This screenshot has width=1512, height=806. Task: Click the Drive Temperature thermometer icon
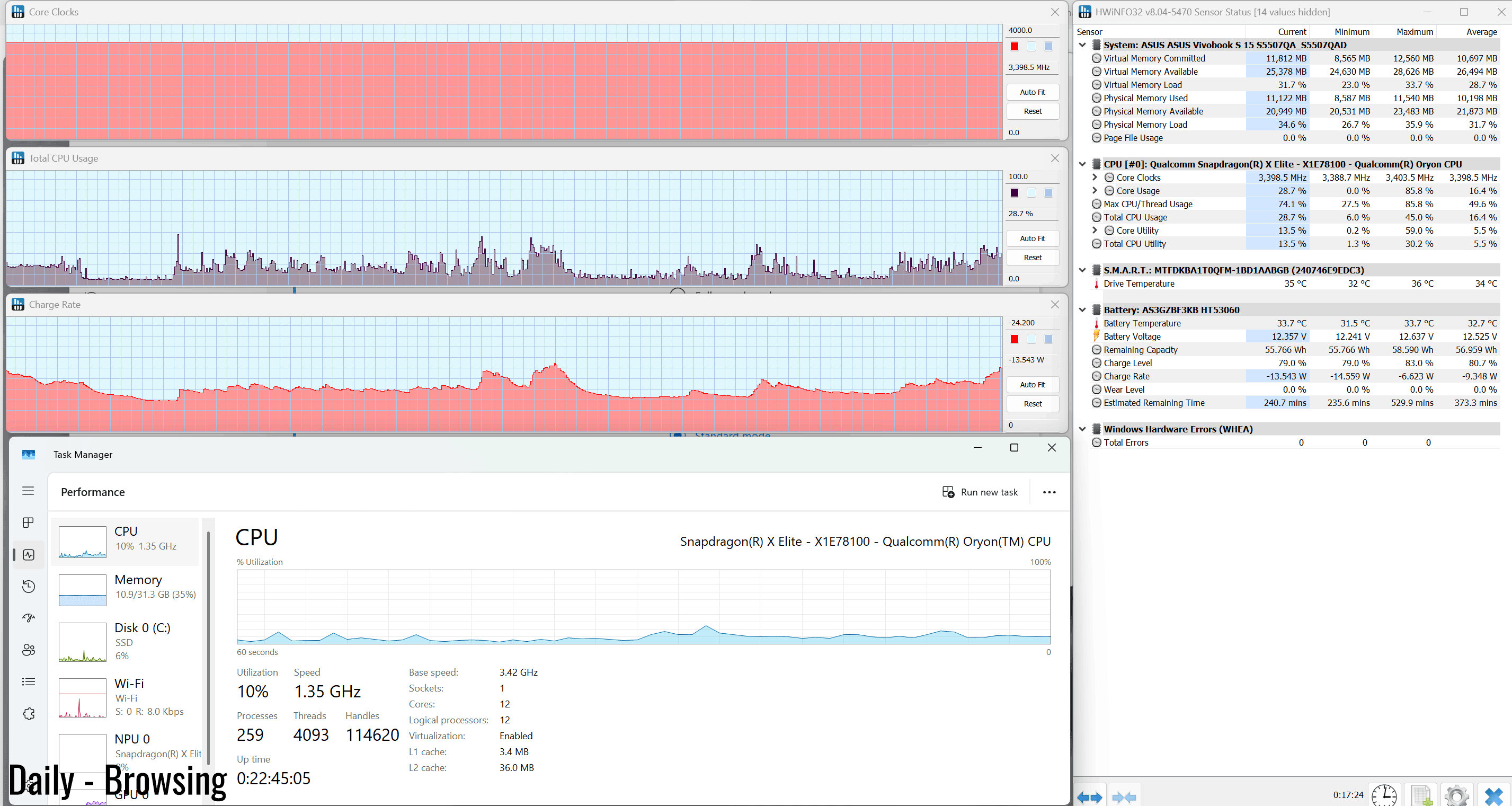1096,284
